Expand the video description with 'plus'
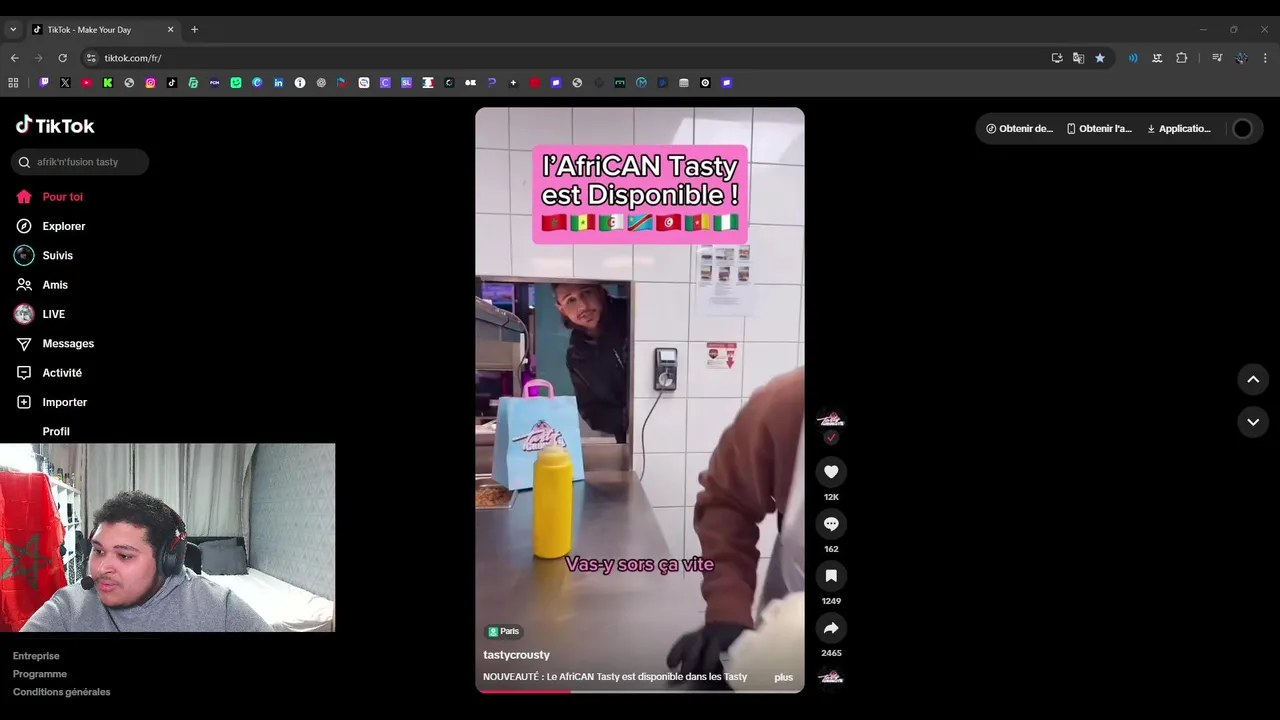This screenshot has width=1280, height=720. point(783,677)
